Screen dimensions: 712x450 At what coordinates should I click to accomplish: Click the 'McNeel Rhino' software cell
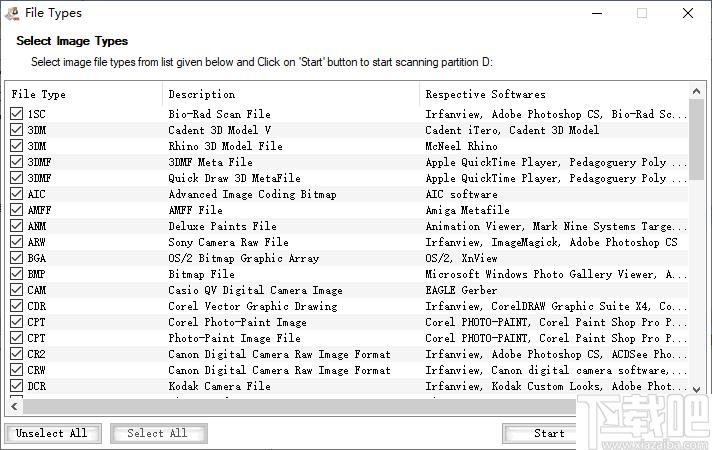tap(461, 146)
